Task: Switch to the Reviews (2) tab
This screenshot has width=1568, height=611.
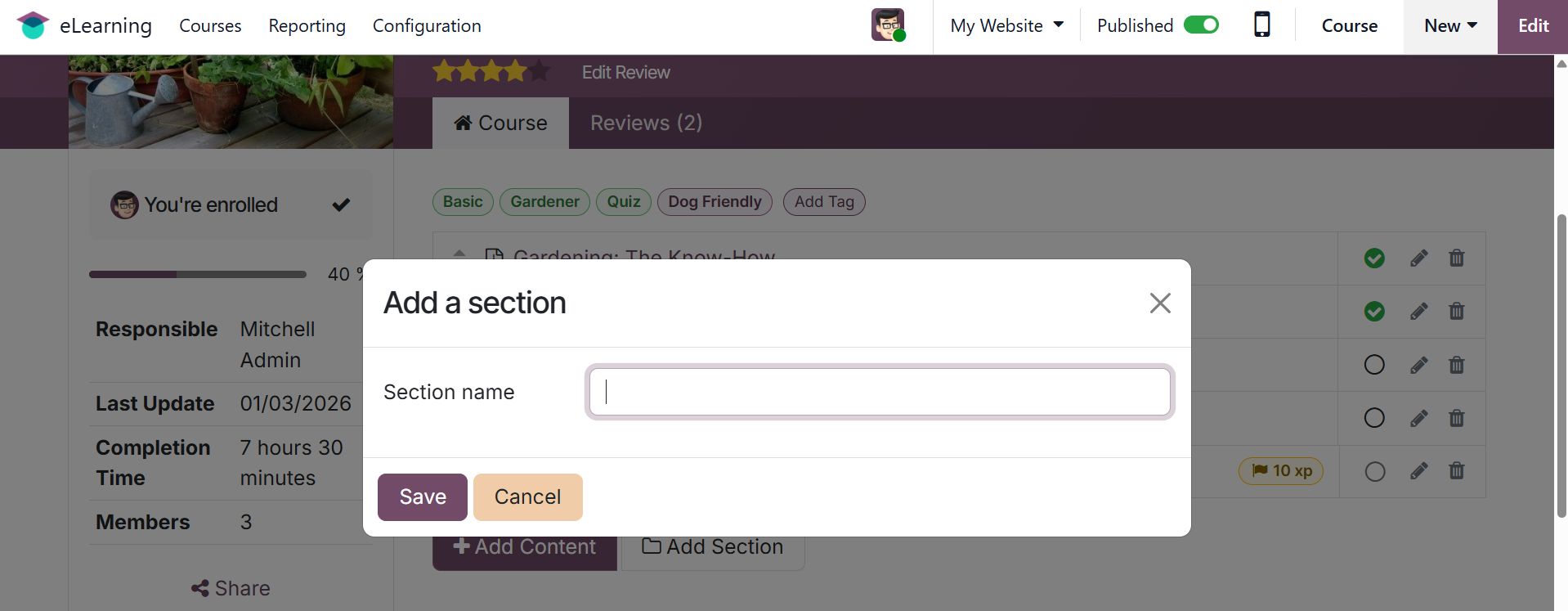Action: tap(646, 123)
